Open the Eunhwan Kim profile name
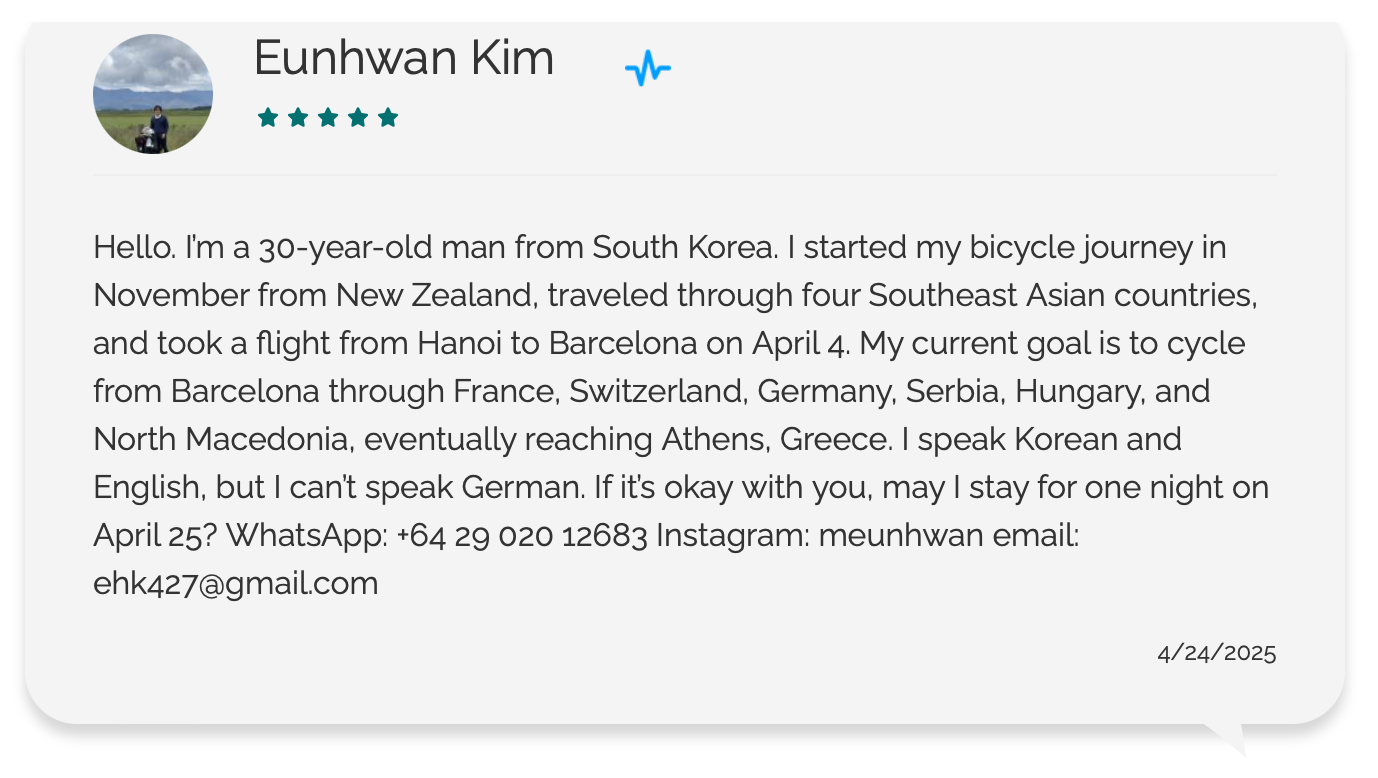 click(403, 58)
